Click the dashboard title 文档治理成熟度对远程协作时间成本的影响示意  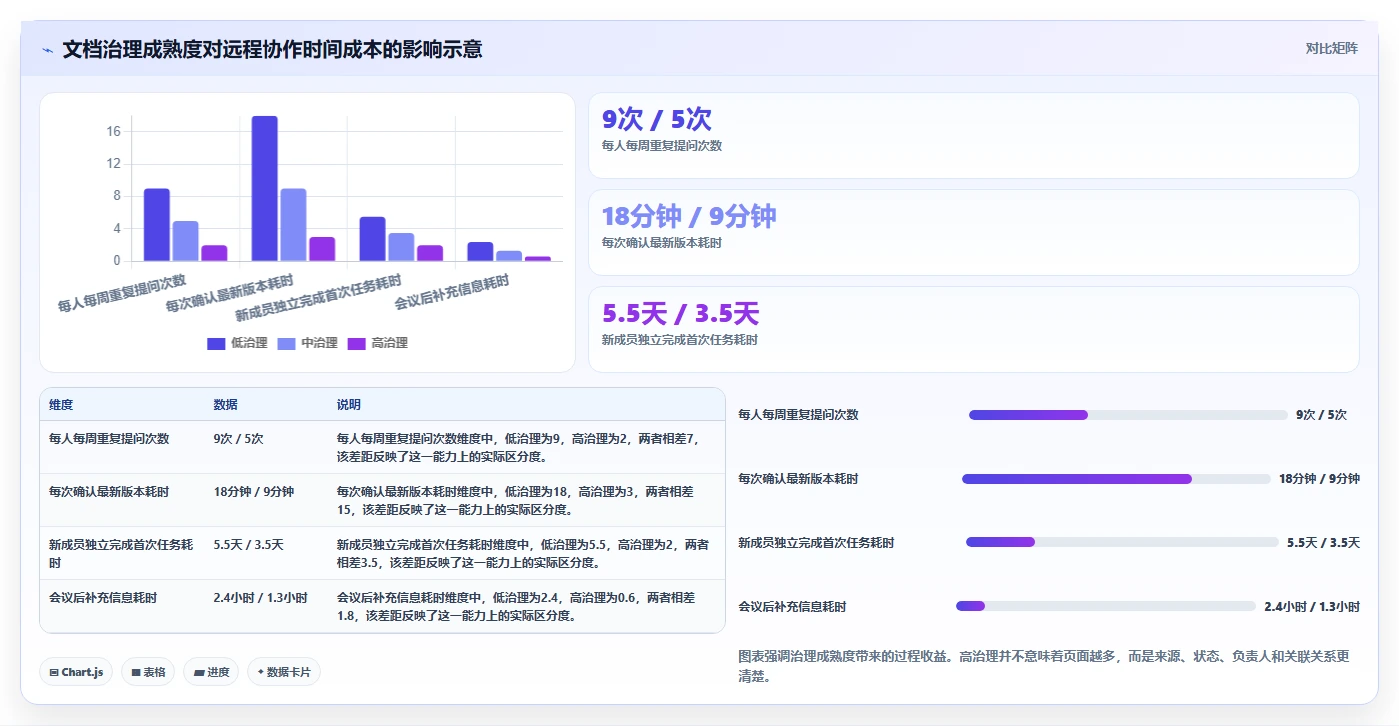coord(272,49)
